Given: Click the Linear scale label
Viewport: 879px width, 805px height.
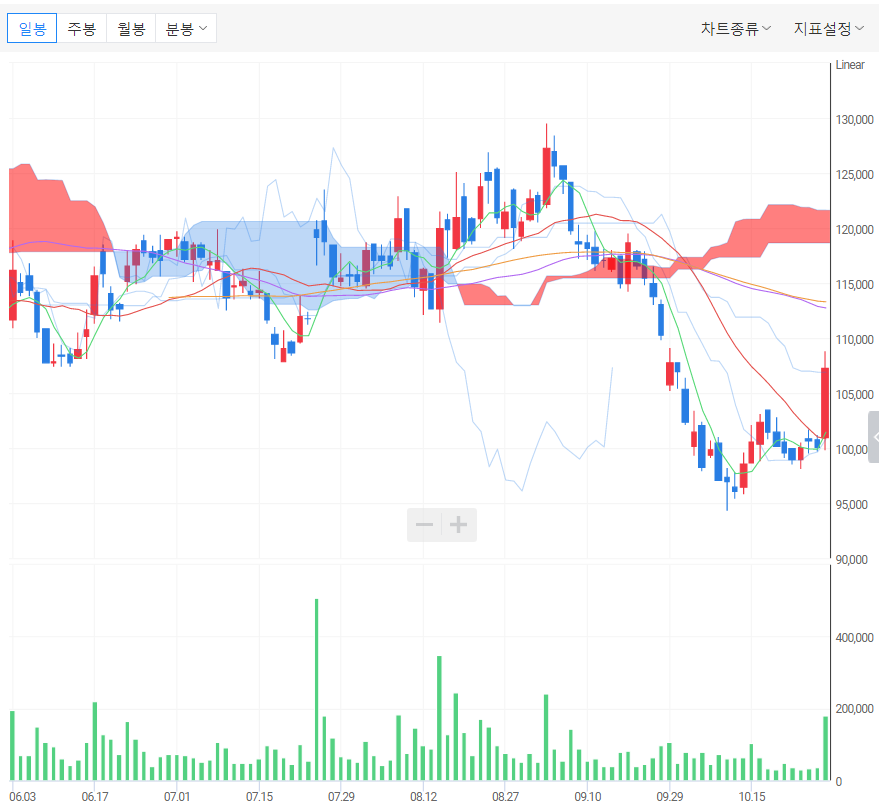Looking at the screenshot, I should pos(850,64).
